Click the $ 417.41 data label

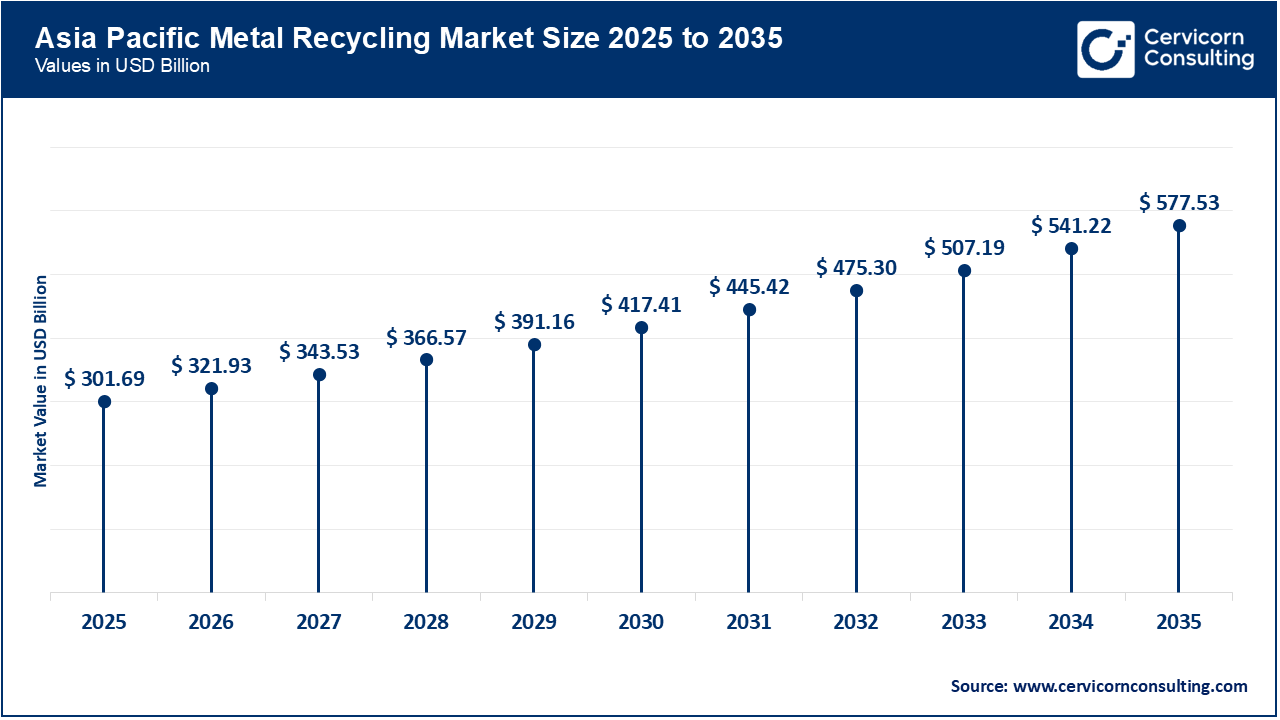642,304
